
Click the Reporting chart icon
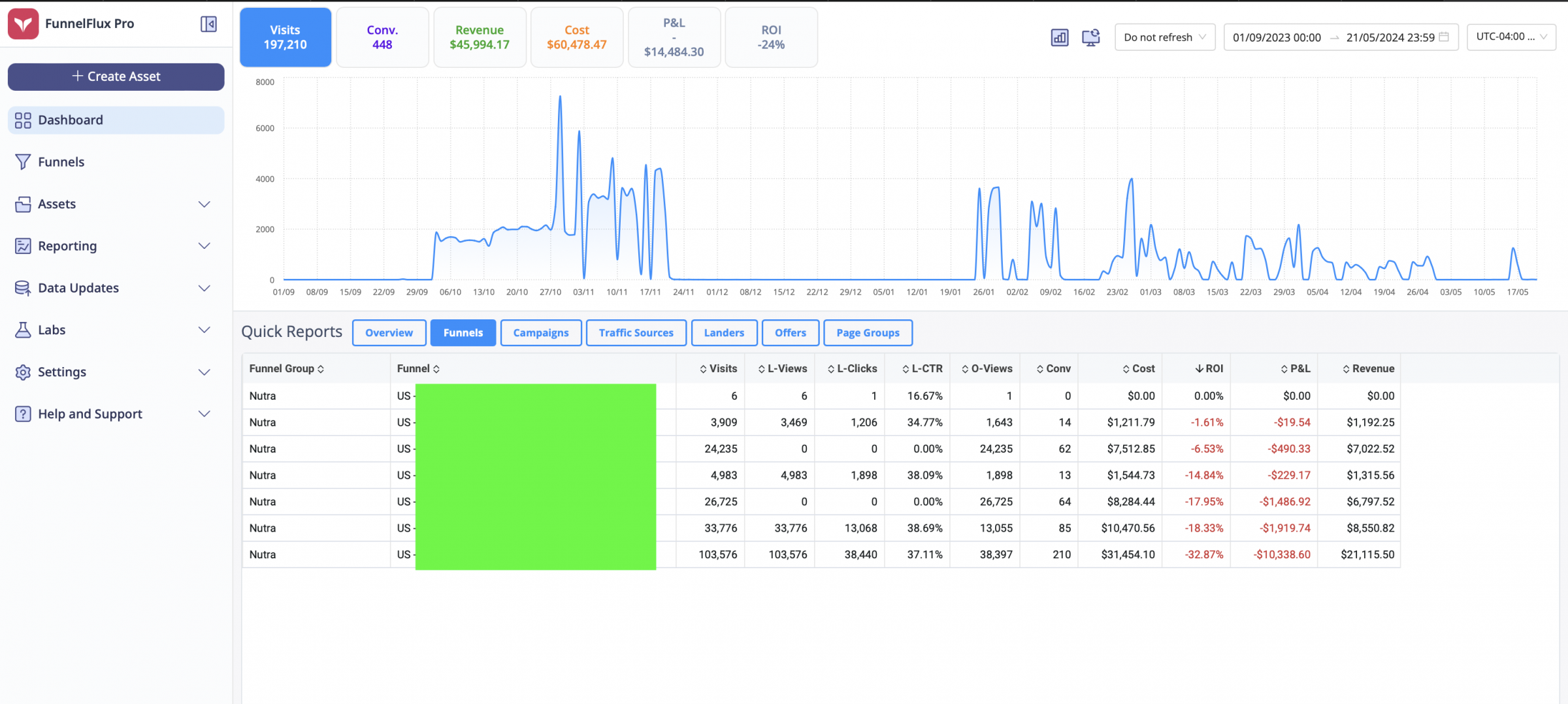(23, 246)
